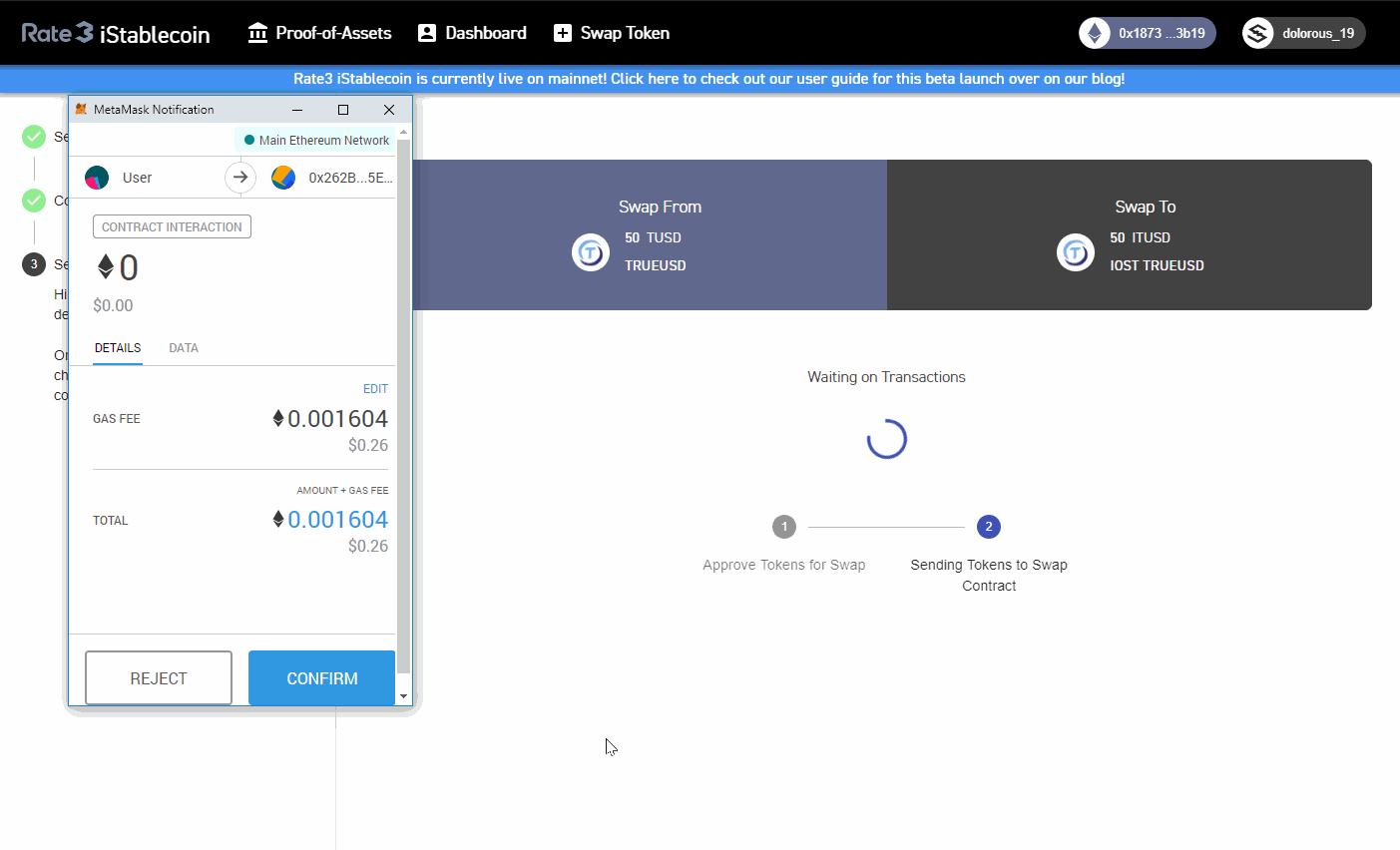Image resolution: width=1400 pixels, height=850 pixels.
Task: Click the Approve Tokens for Swap label
Action: [x=784, y=565]
